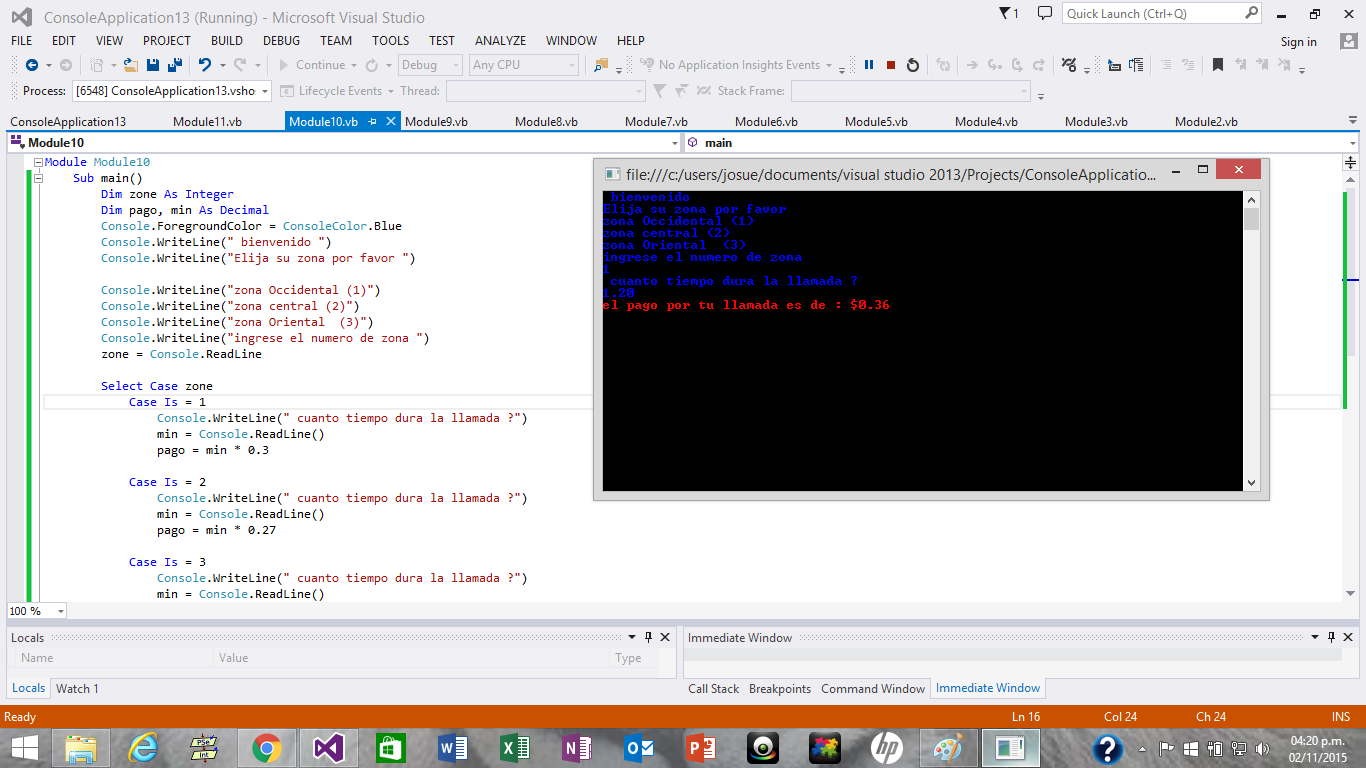This screenshot has width=1366, height=768.
Task: Undo the last edit with the Undo icon
Action: [x=203, y=63]
